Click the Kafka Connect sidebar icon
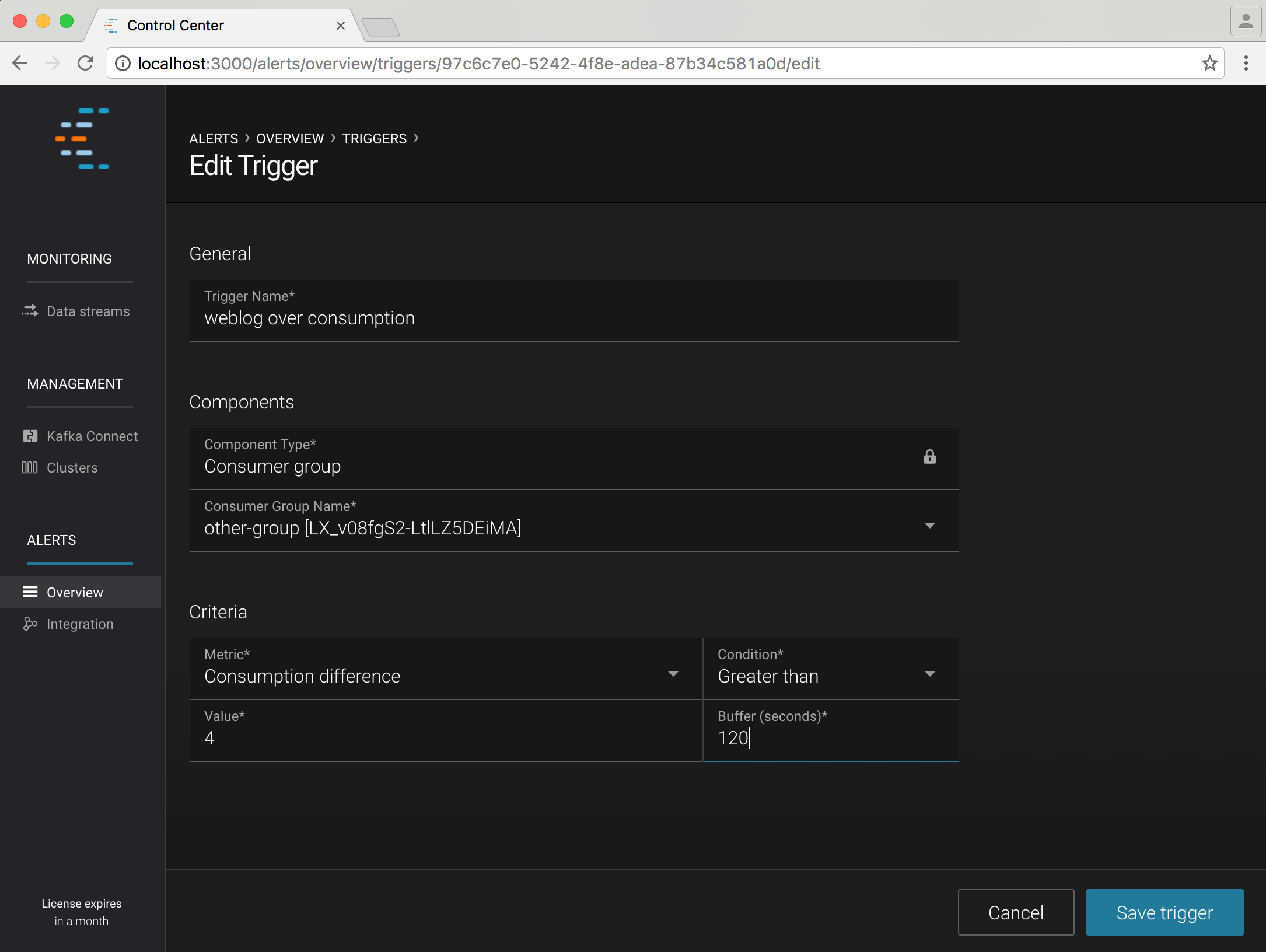1266x952 pixels. click(x=30, y=436)
